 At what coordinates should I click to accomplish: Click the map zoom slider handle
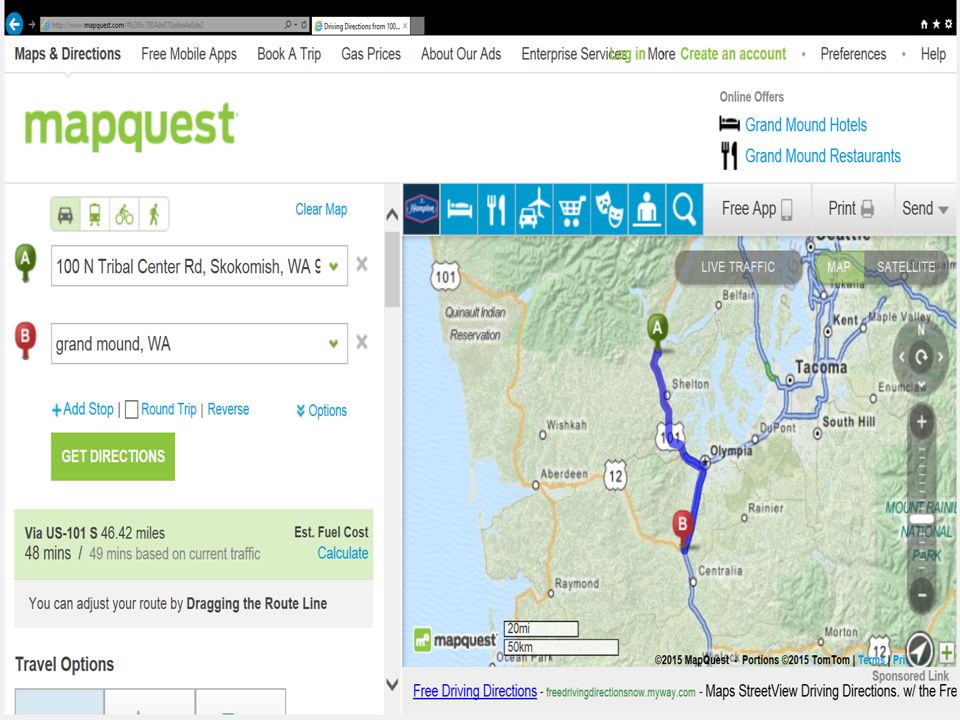(921, 519)
